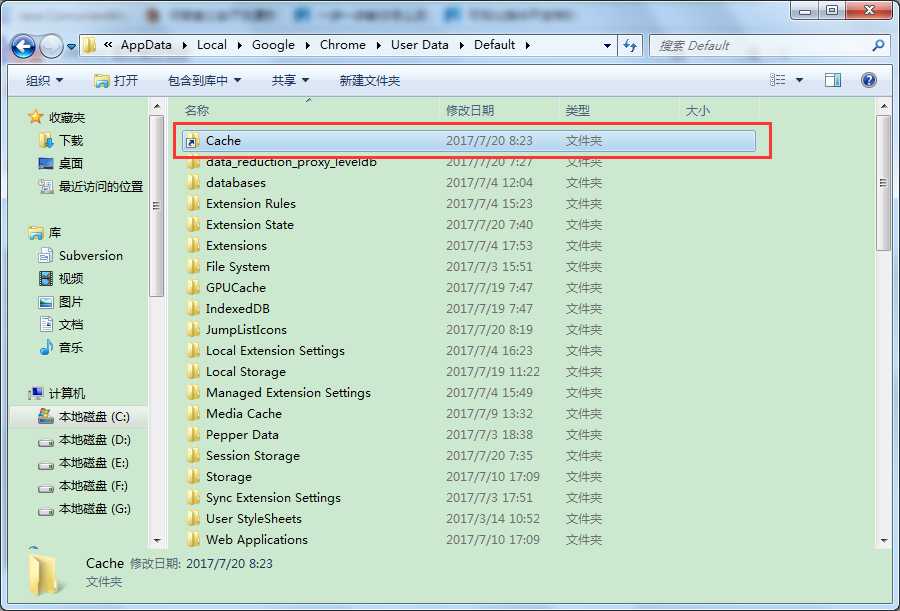Click the refresh icon beside address bar

click(630, 46)
